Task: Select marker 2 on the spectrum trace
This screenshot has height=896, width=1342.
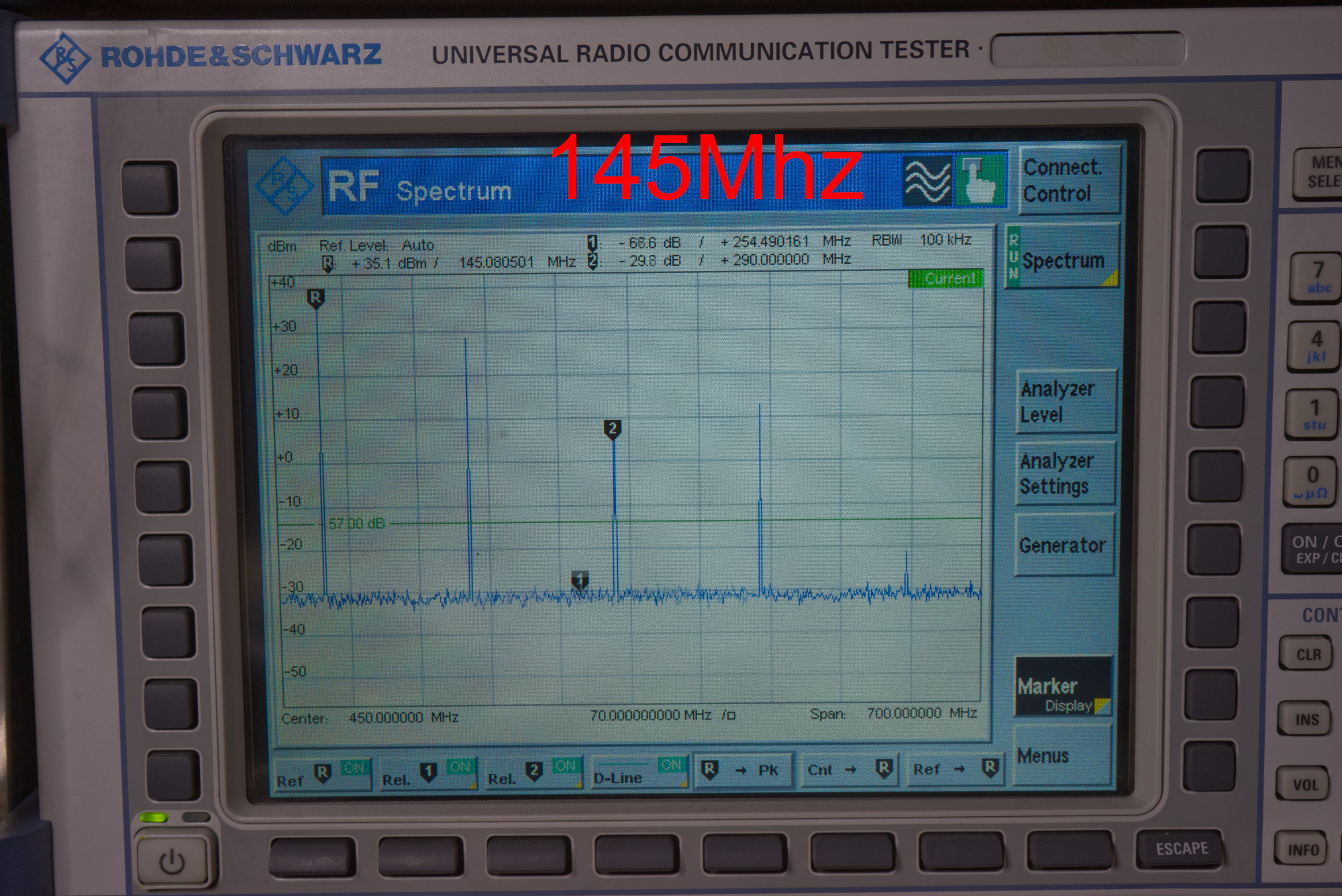Action: coord(612,429)
